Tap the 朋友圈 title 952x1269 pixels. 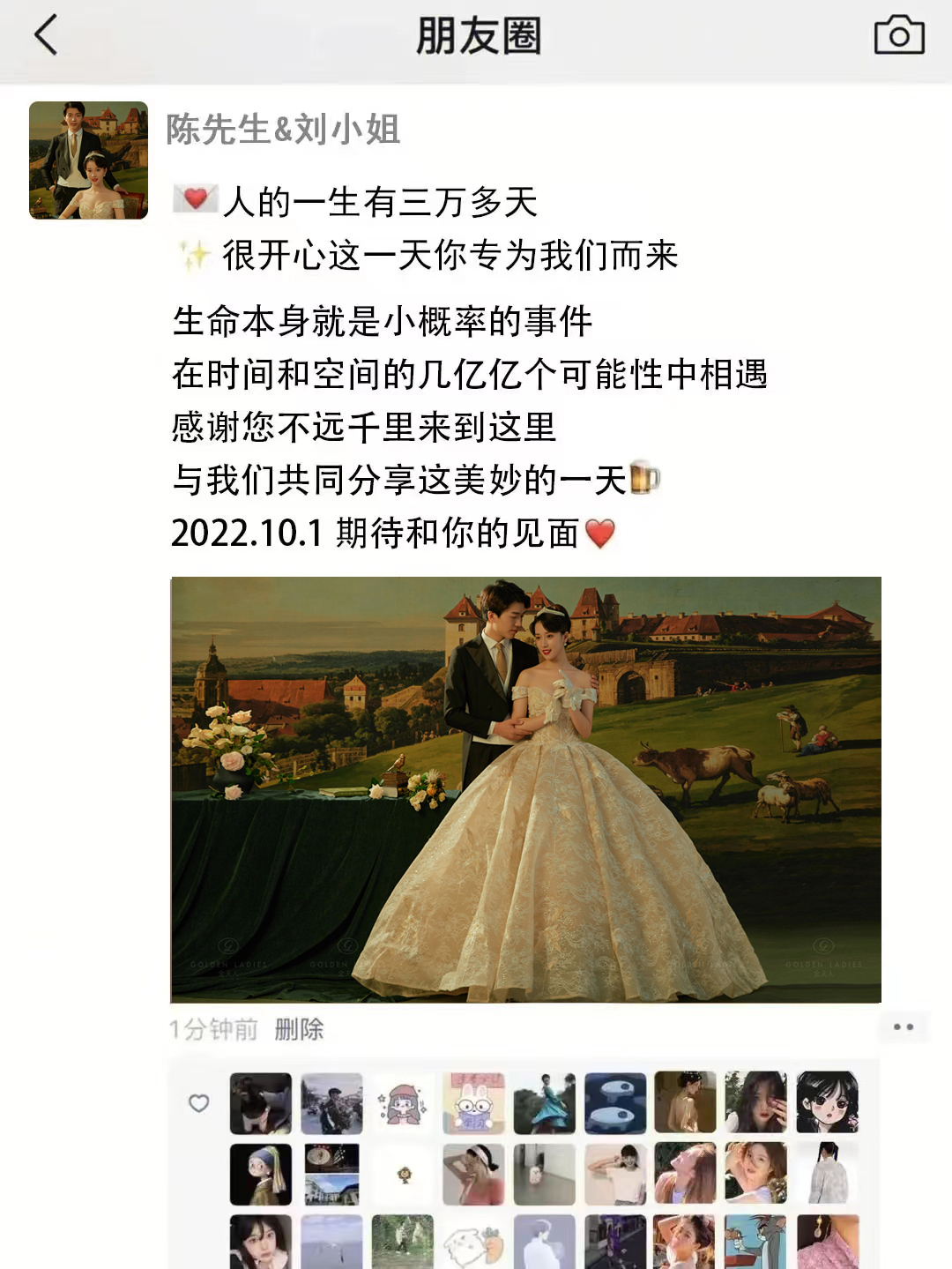click(x=478, y=36)
